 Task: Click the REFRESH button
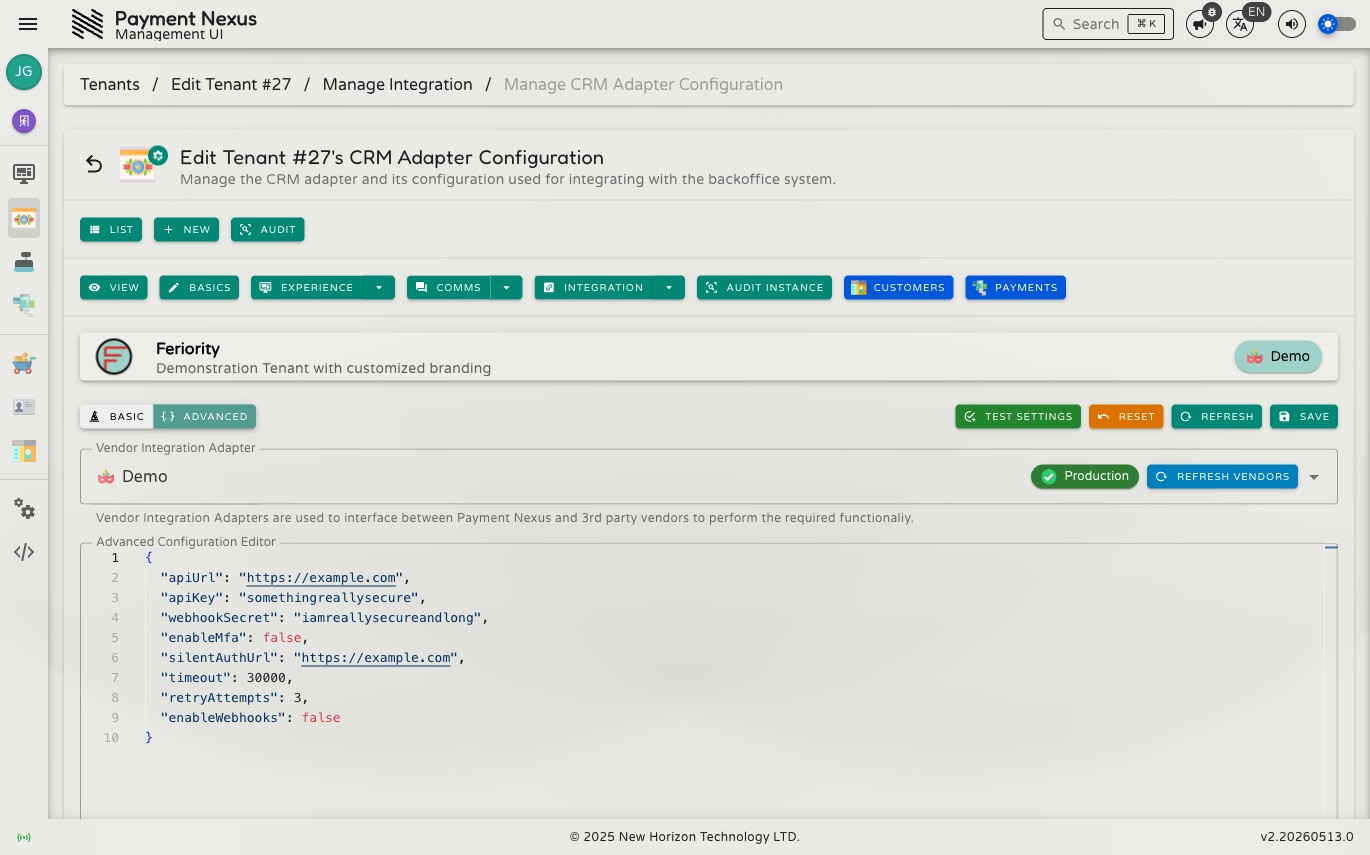(x=1217, y=417)
